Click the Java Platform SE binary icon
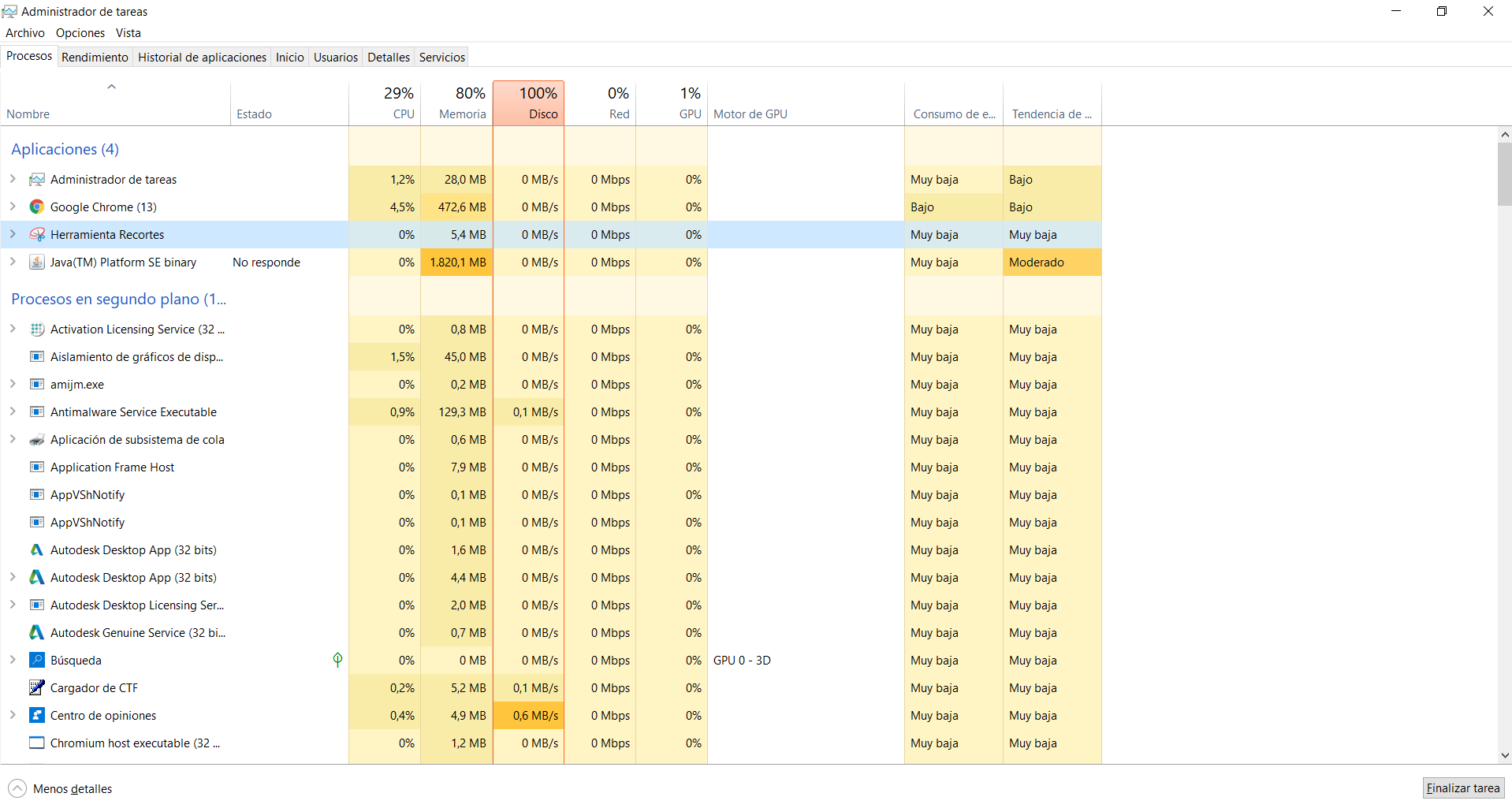This screenshot has width=1512, height=808. [x=36, y=263]
